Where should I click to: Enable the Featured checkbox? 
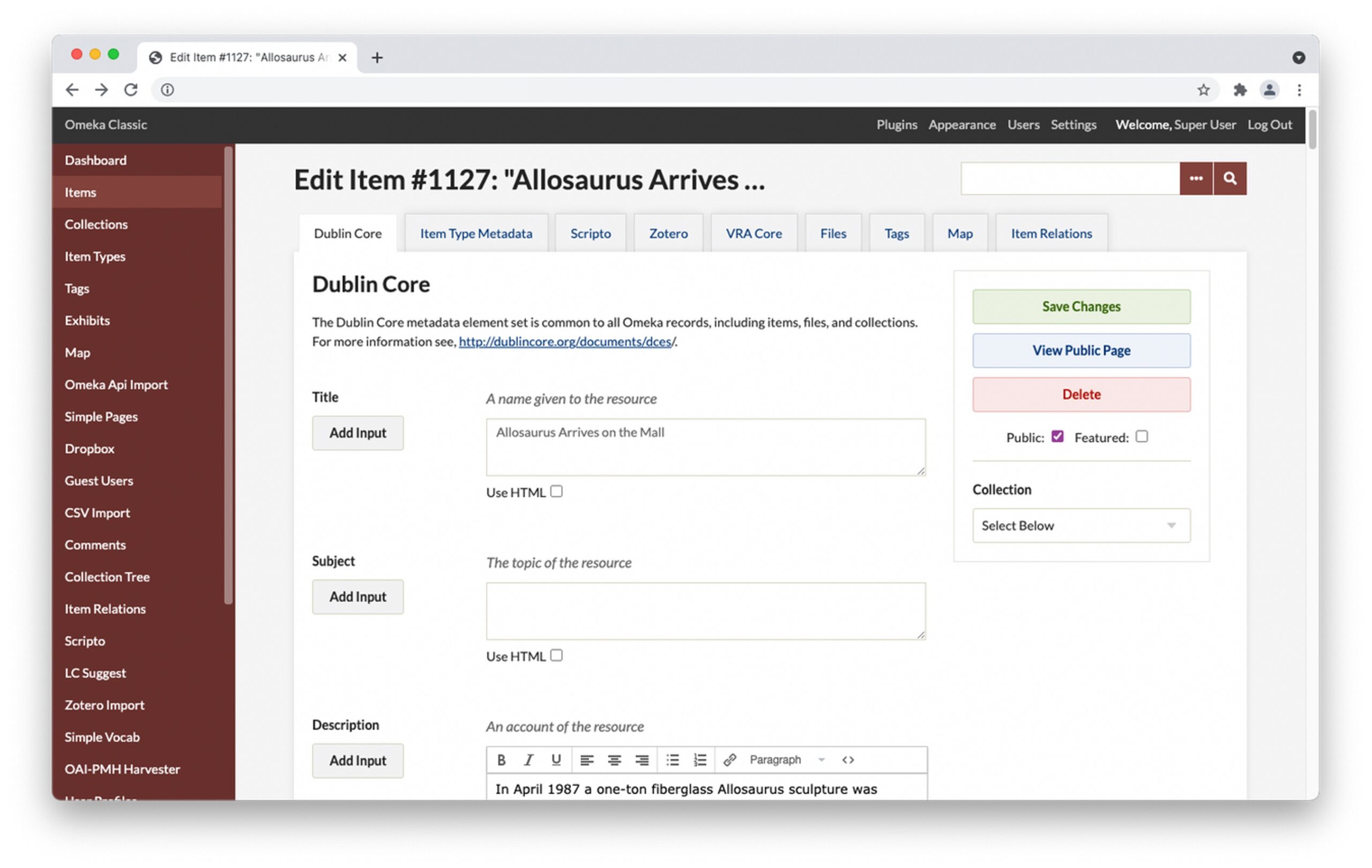pos(1141,437)
